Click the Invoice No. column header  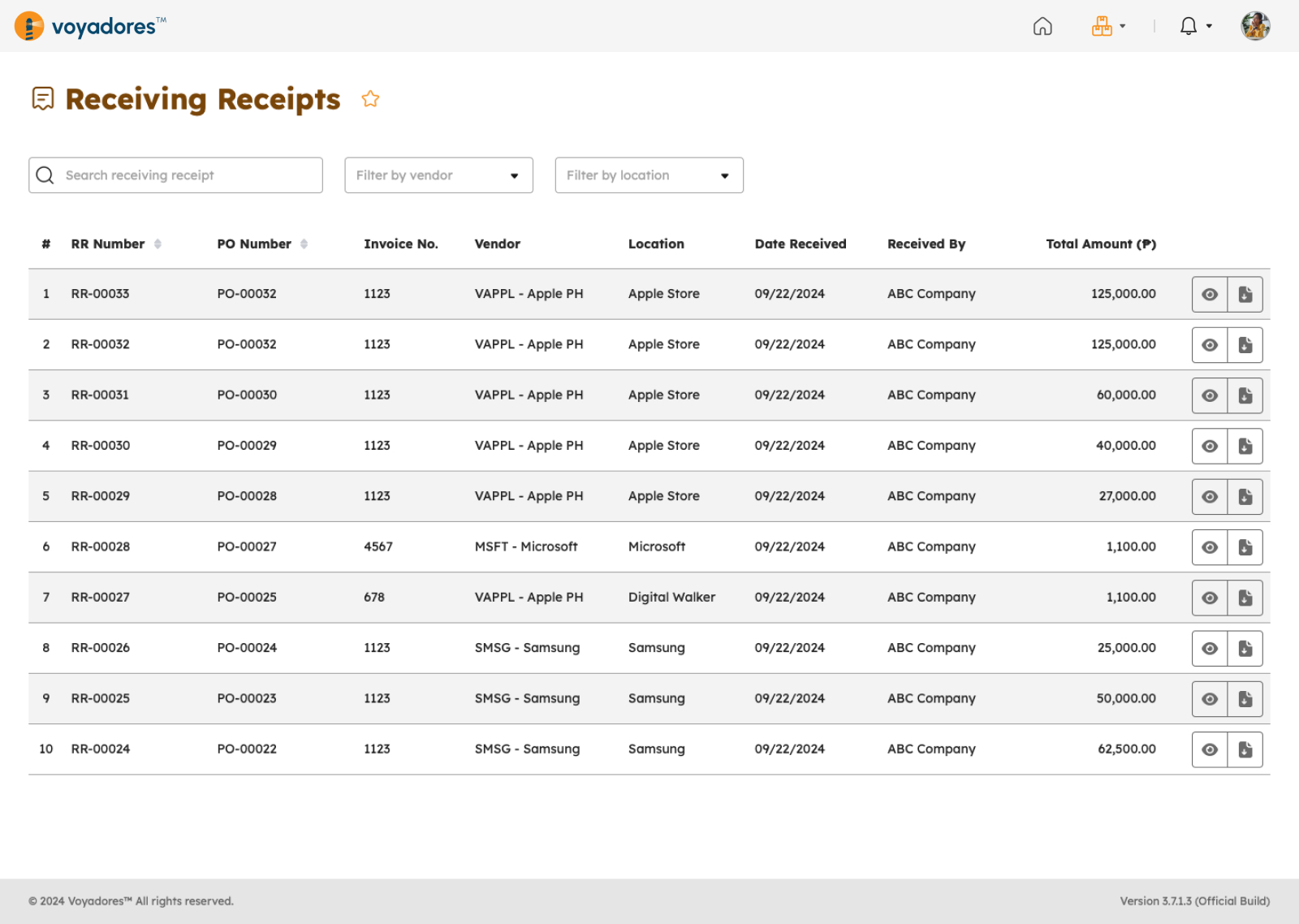coord(400,244)
